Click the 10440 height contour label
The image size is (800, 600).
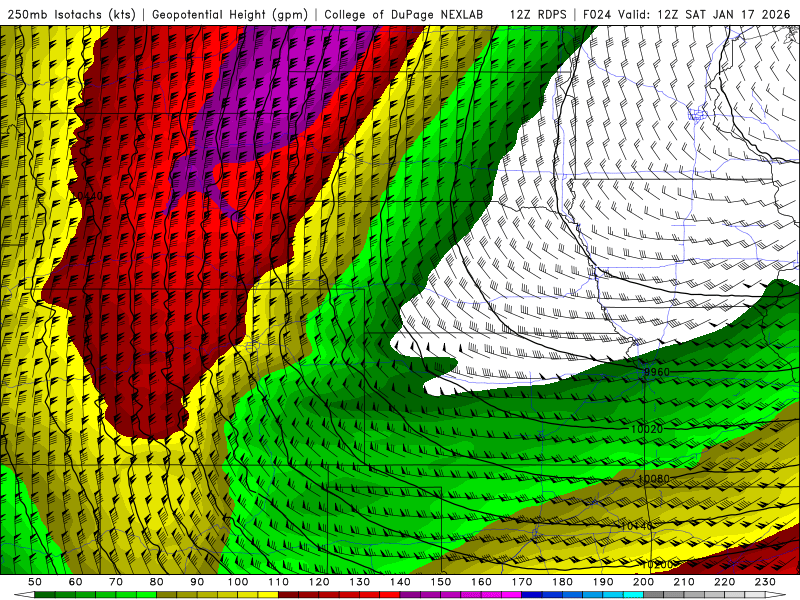click(x=87, y=196)
